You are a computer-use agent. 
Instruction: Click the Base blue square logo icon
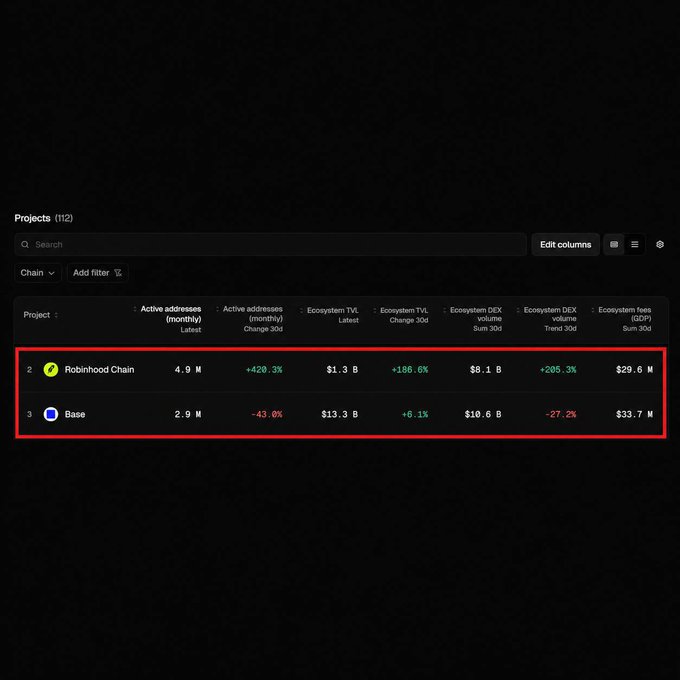[51, 414]
